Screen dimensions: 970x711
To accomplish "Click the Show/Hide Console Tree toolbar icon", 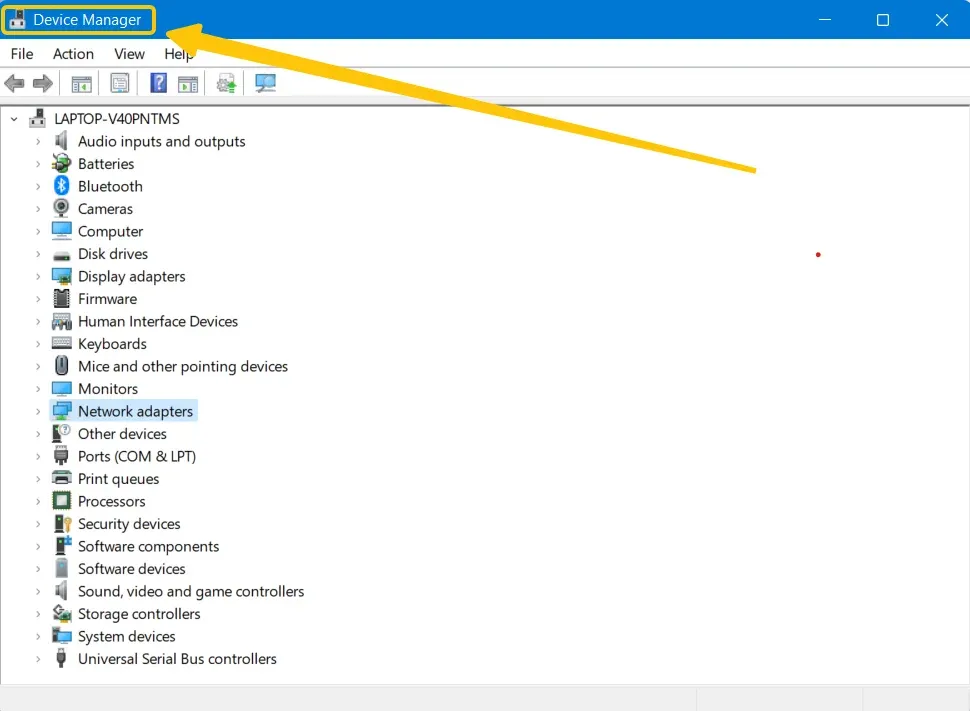I will [x=81, y=84].
